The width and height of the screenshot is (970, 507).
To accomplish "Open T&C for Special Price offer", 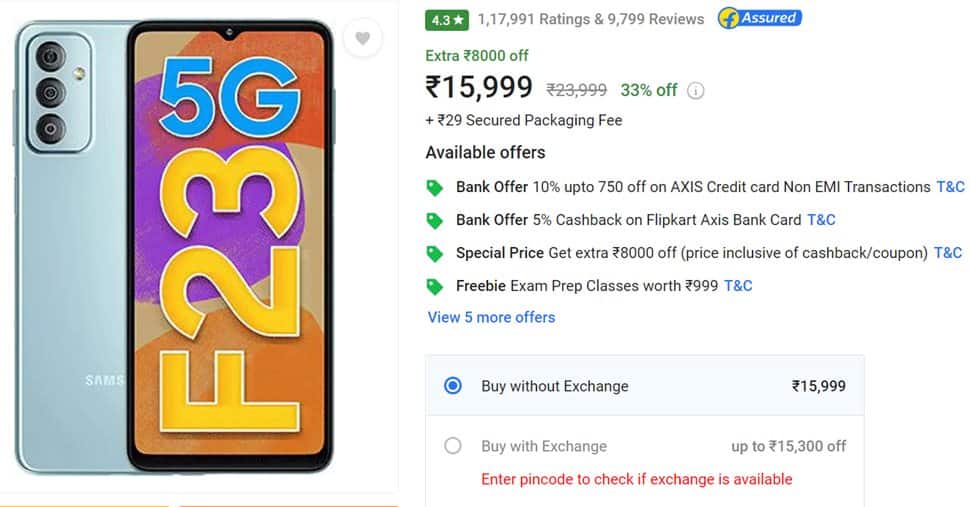I will pyautogui.click(x=948, y=252).
